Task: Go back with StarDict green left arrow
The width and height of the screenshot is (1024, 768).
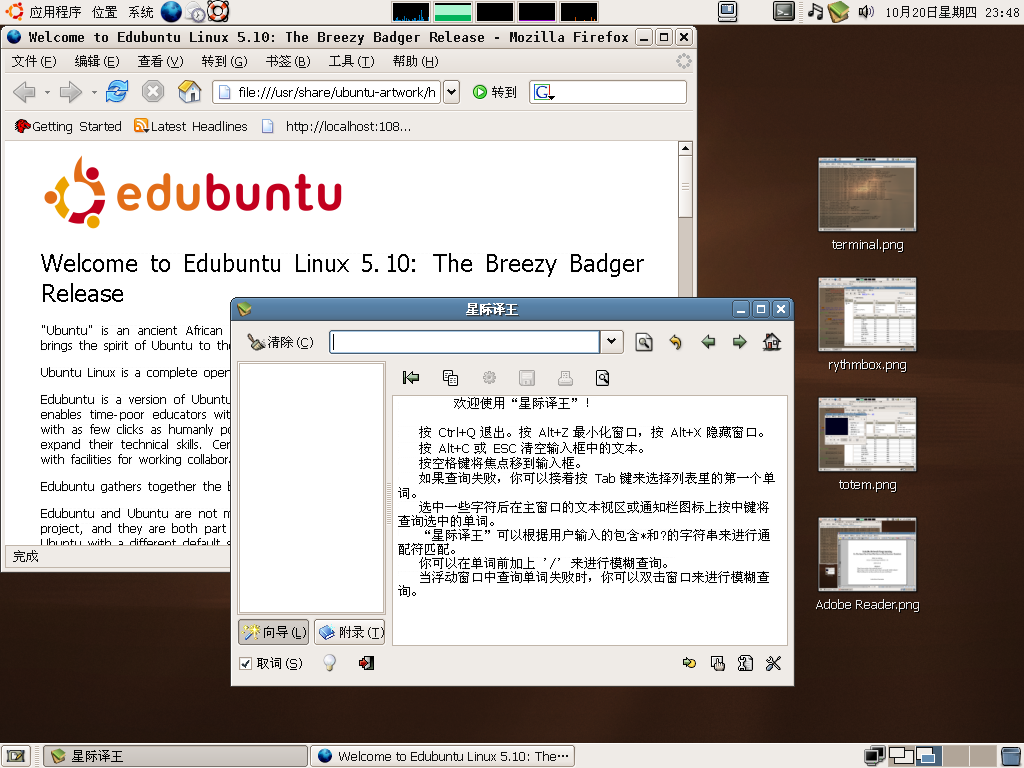Action: (x=708, y=342)
